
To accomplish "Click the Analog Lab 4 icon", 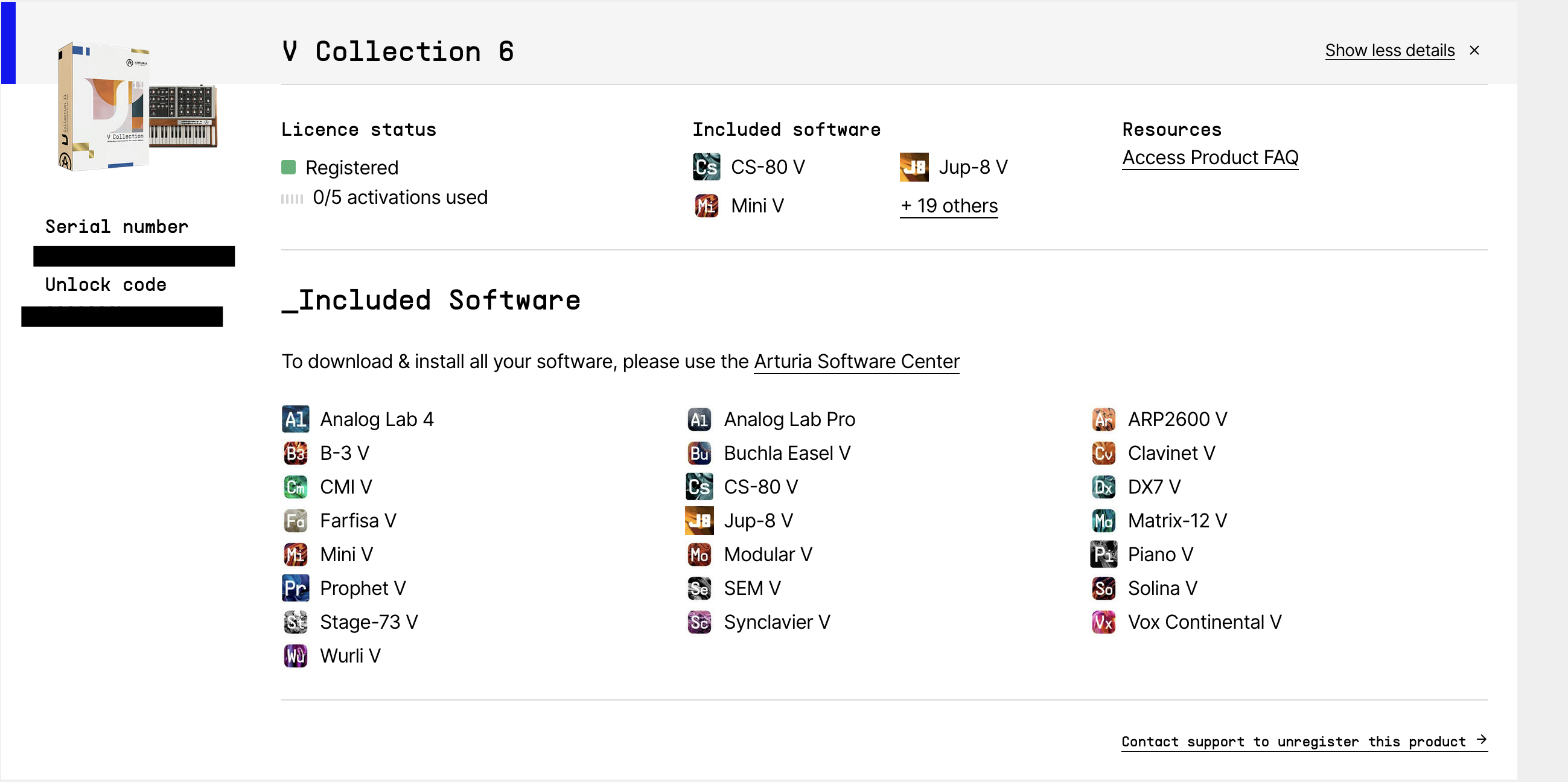I will click(295, 419).
